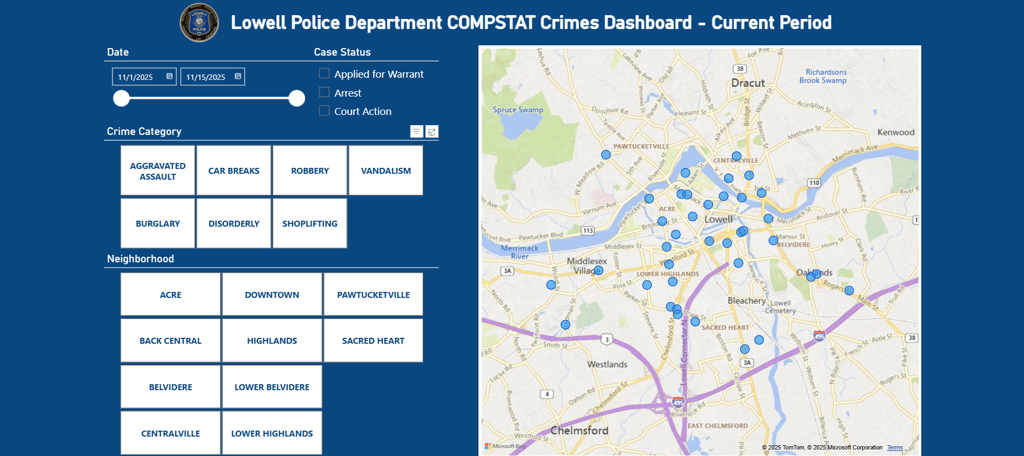The width and height of the screenshot is (1024, 456).
Task: Enable the Court Action checkbox
Action: click(x=324, y=110)
